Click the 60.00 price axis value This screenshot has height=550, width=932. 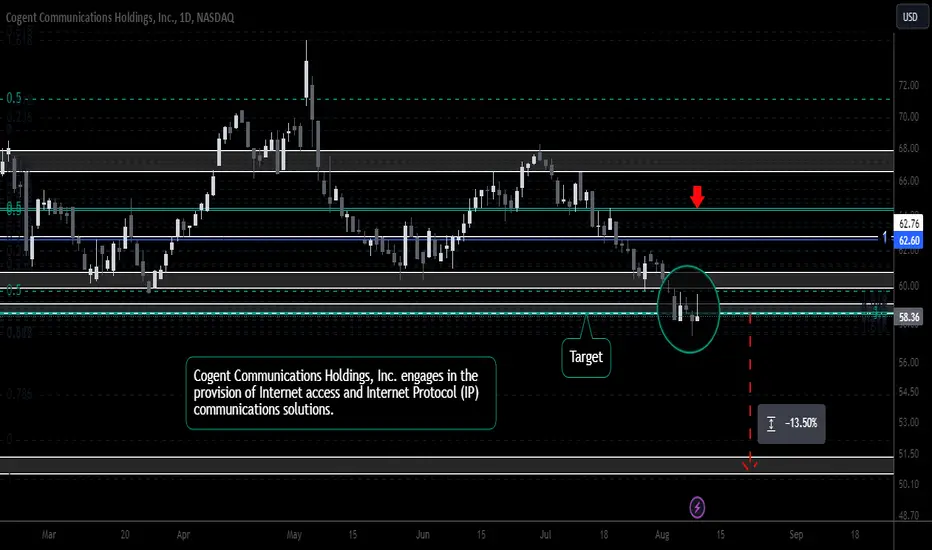tap(908, 285)
